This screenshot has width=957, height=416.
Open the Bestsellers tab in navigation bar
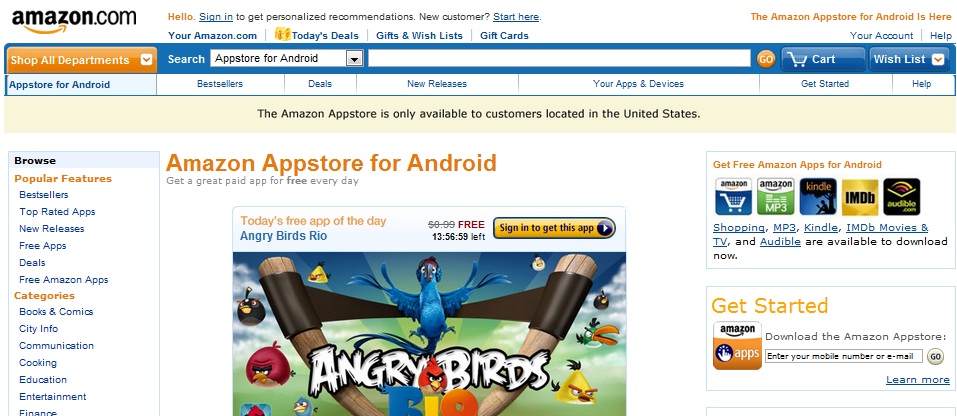tap(220, 84)
